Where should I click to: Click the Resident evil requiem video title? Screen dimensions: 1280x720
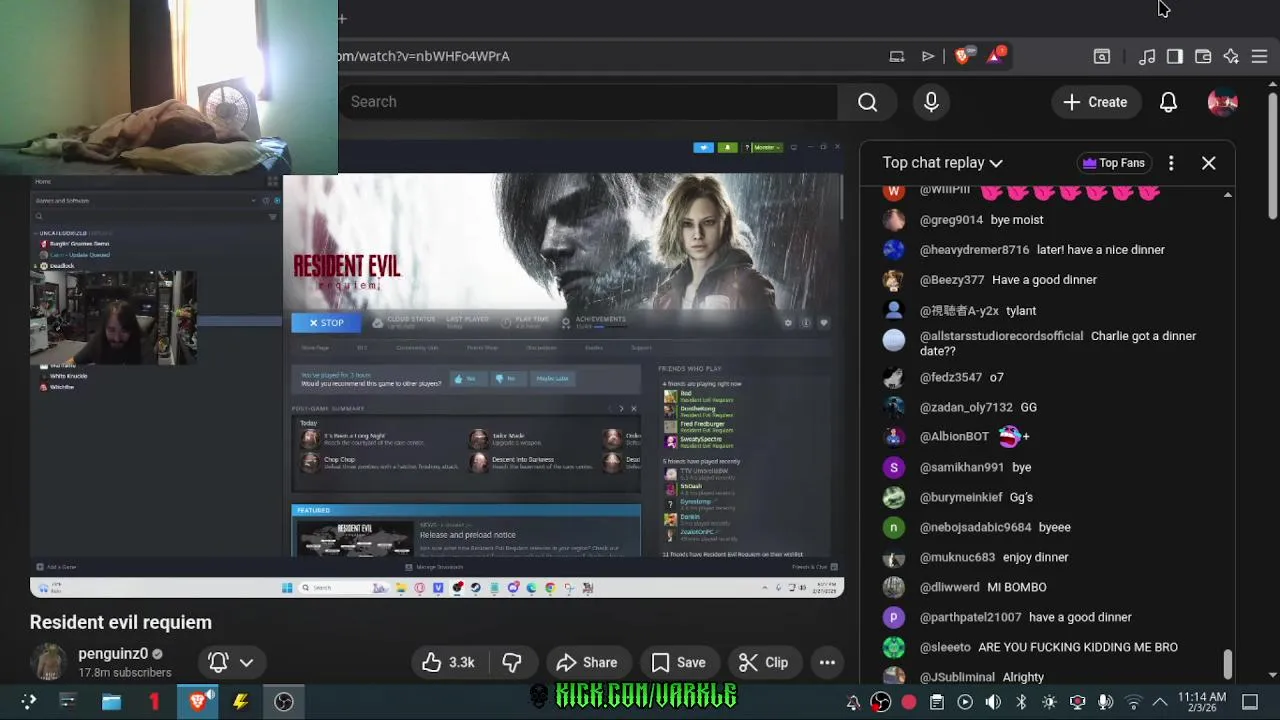tap(121, 622)
